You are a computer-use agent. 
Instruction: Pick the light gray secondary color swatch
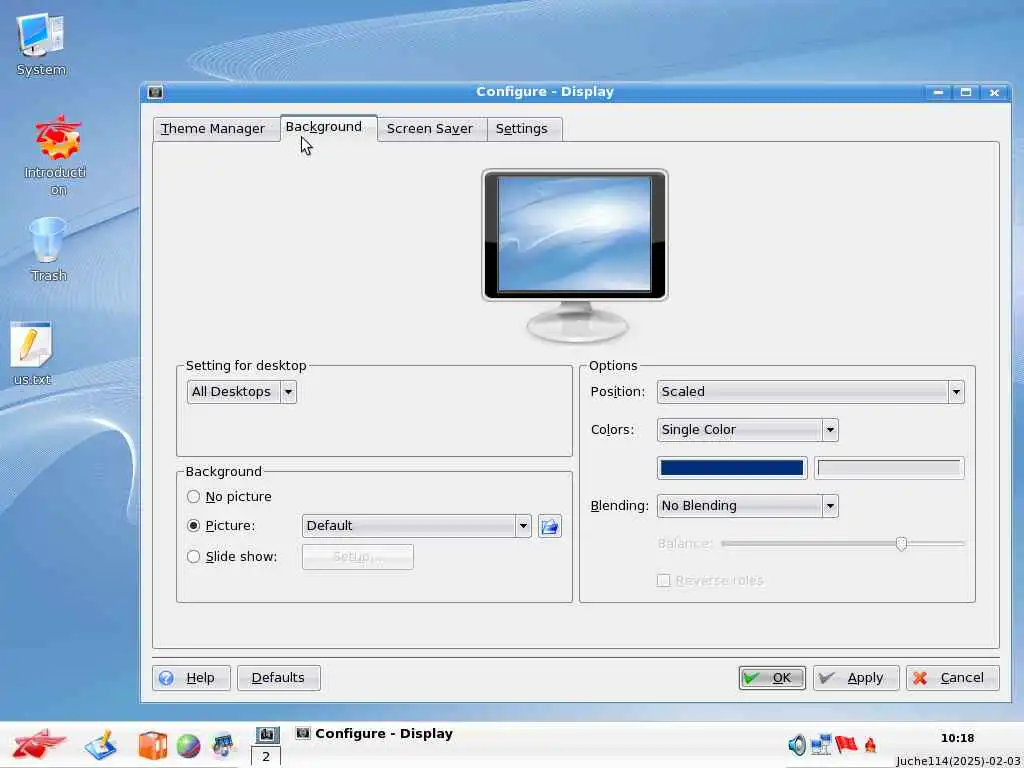coord(889,468)
